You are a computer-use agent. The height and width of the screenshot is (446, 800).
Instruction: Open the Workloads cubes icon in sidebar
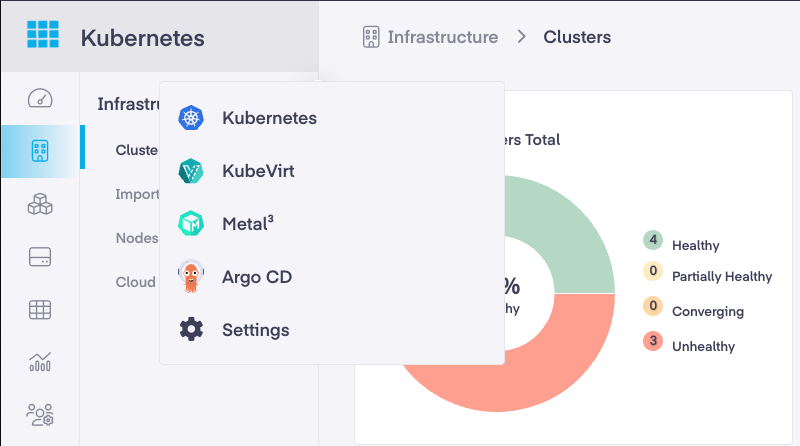click(40, 204)
